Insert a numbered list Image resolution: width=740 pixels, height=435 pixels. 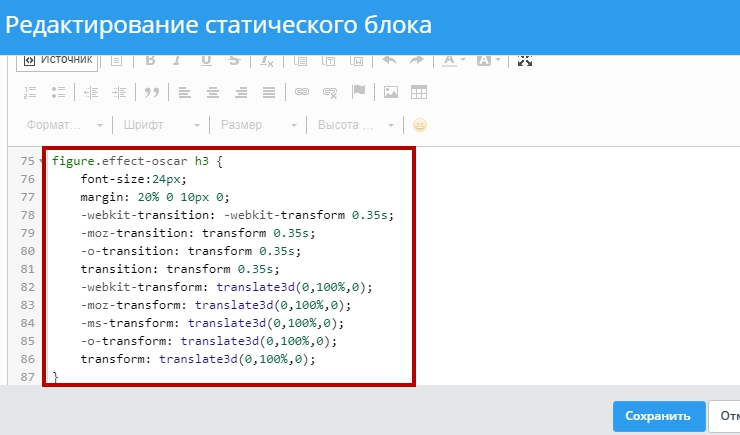coord(30,92)
